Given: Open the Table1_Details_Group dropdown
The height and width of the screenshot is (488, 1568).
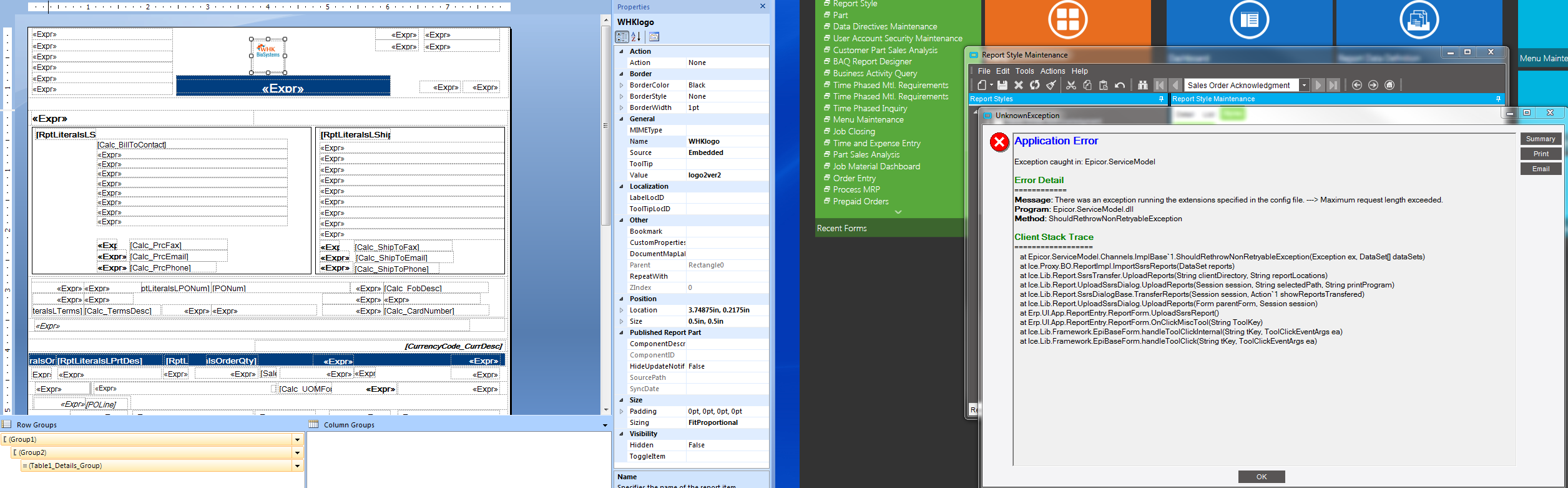Looking at the screenshot, I should (297, 466).
